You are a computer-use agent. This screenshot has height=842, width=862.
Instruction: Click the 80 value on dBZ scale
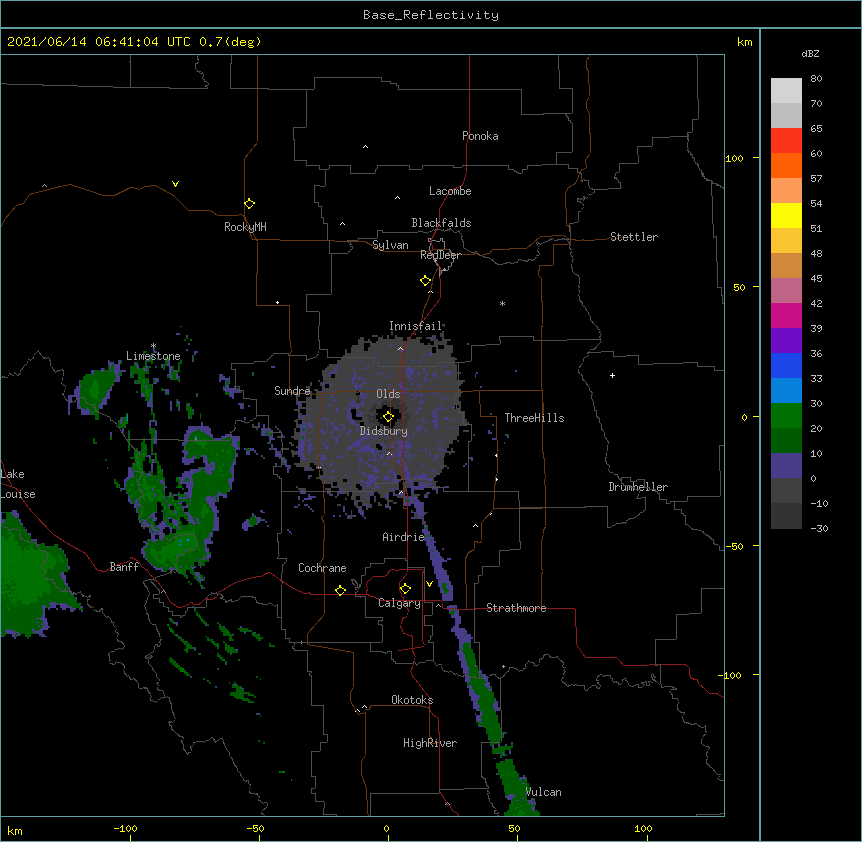tap(816, 79)
